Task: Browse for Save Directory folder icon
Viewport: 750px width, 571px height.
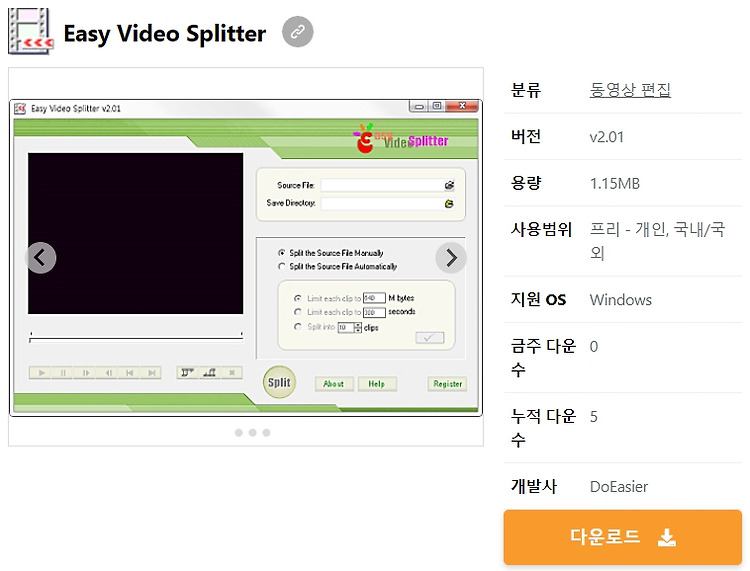Action: pyautogui.click(x=449, y=204)
